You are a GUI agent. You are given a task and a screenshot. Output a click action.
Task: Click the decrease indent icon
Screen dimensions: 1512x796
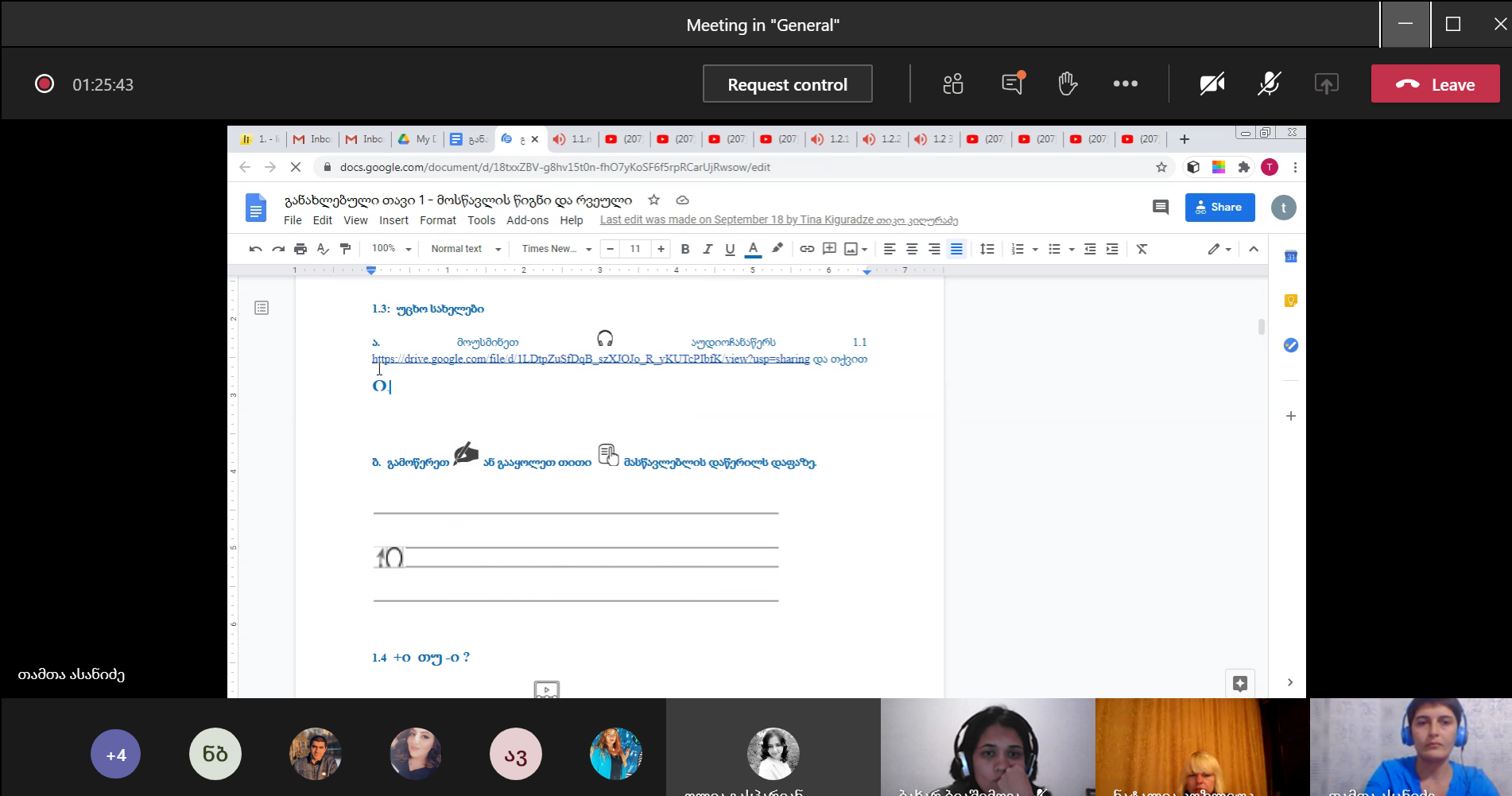pyautogui.click(x=1090, y=249)
